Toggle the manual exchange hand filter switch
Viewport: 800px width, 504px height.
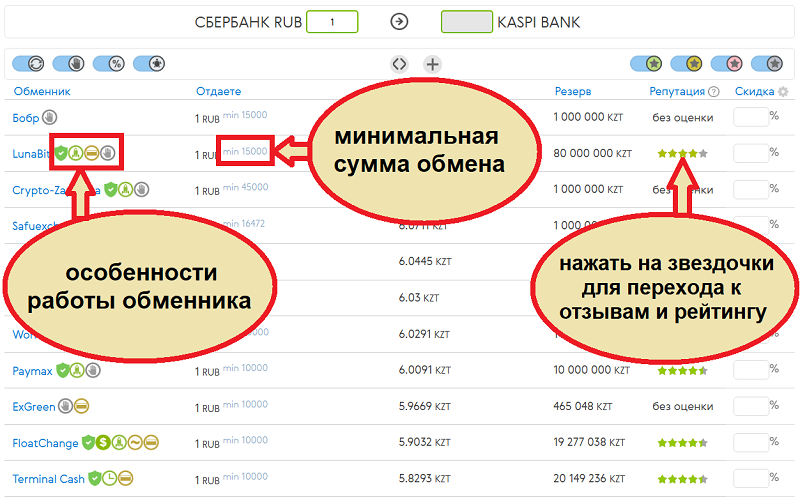coord(69,64)
